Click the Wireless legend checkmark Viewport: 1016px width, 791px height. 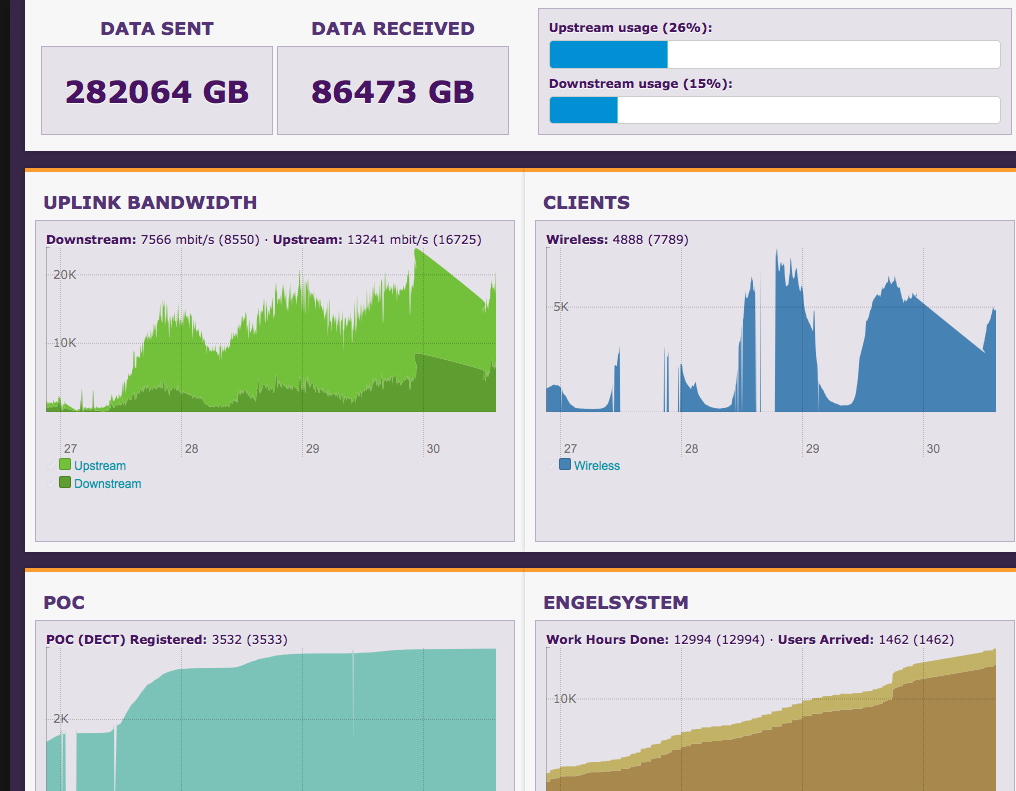point(552,466)
